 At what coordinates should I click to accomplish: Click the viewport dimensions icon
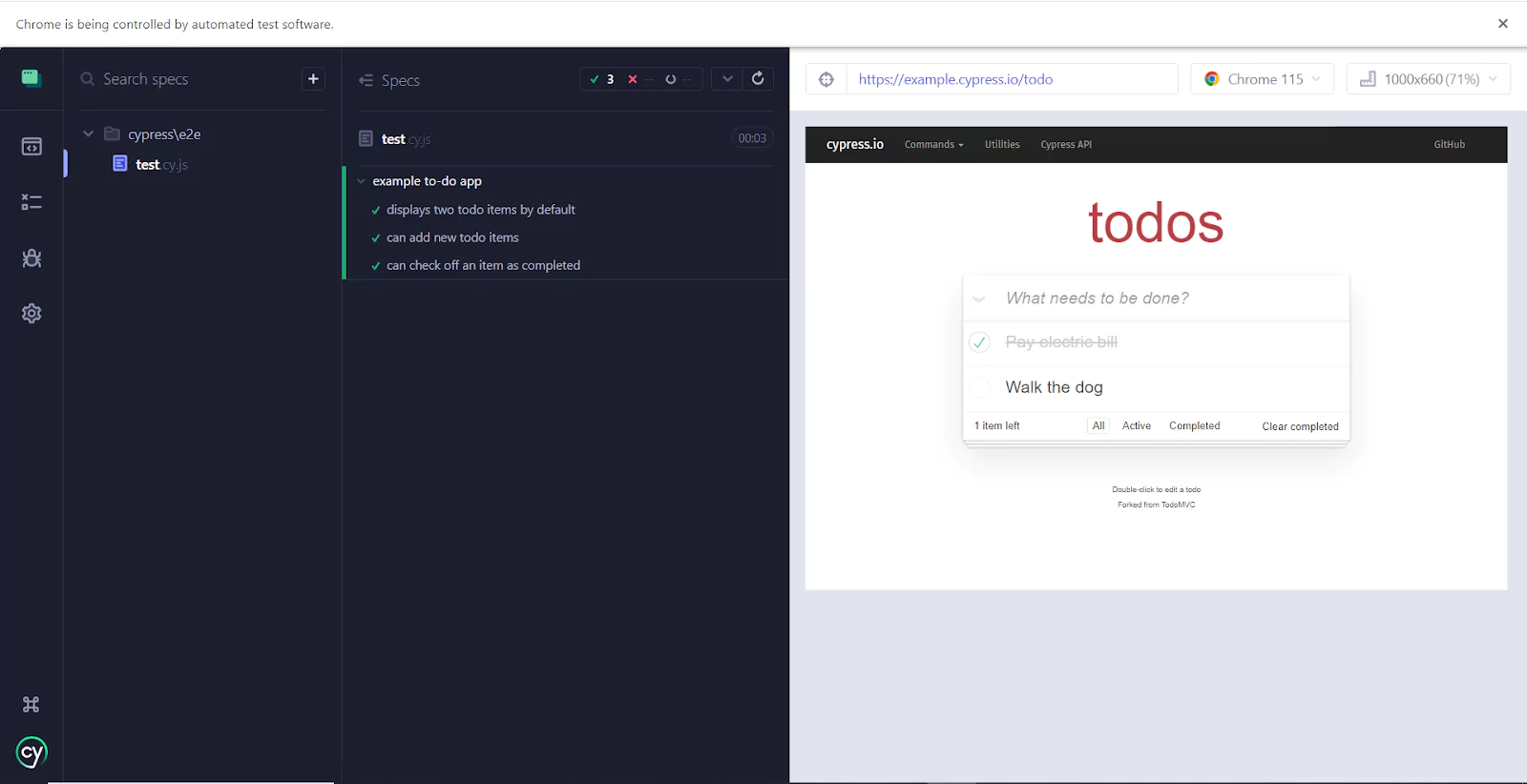1368,79
